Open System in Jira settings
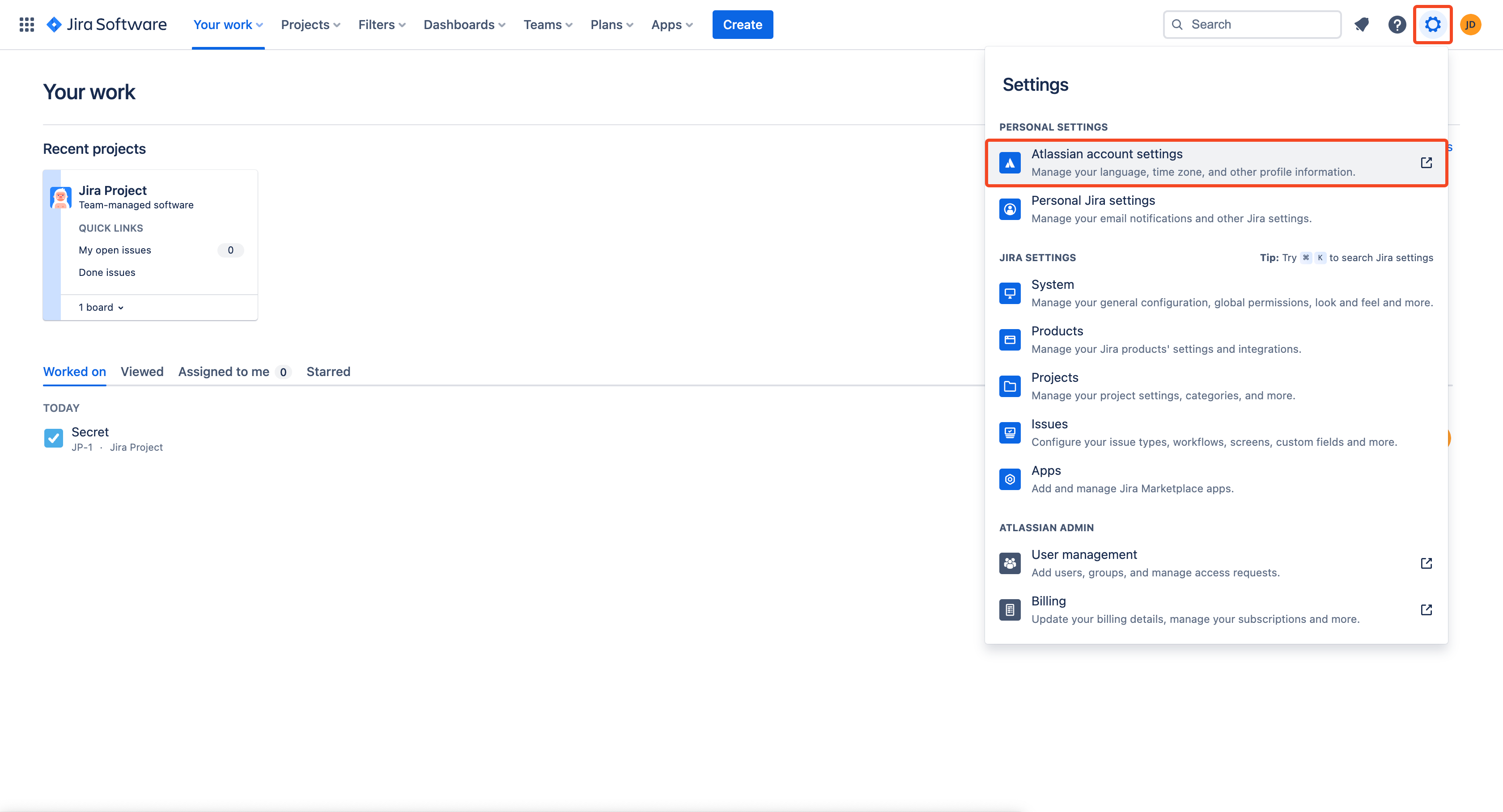Image resolution: width=1503 pixels, height=812 pixels. 1216,293
